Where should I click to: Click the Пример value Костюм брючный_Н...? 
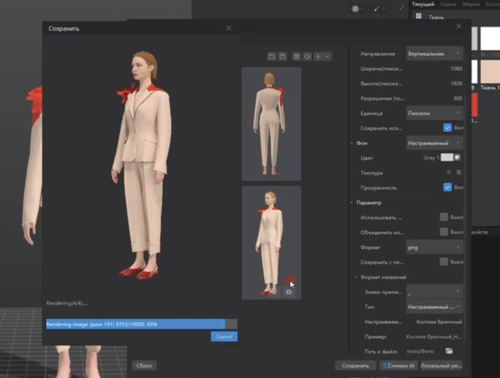coord(434,337)
